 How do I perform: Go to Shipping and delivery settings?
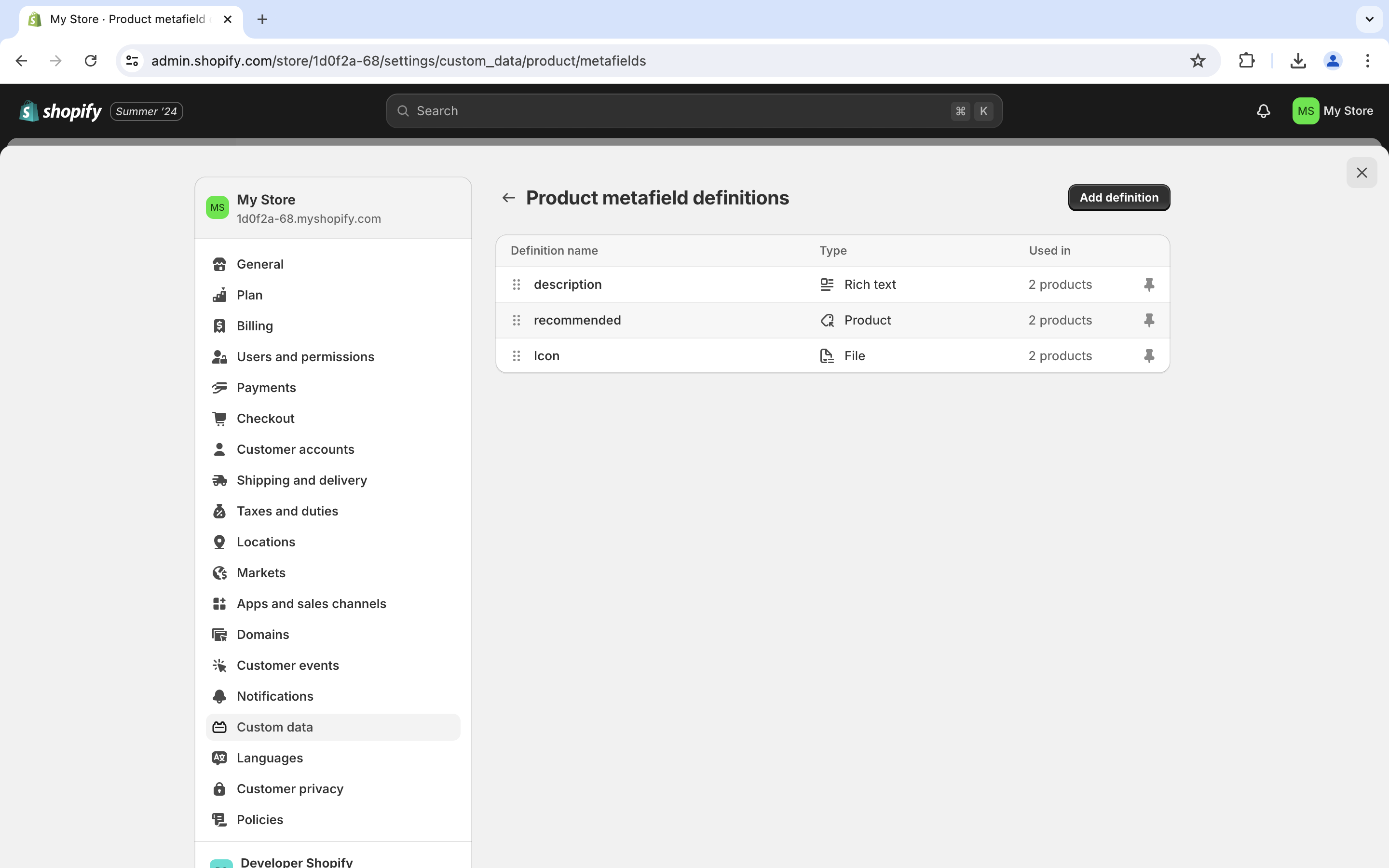pyautogui.click(x=301, y=480)
